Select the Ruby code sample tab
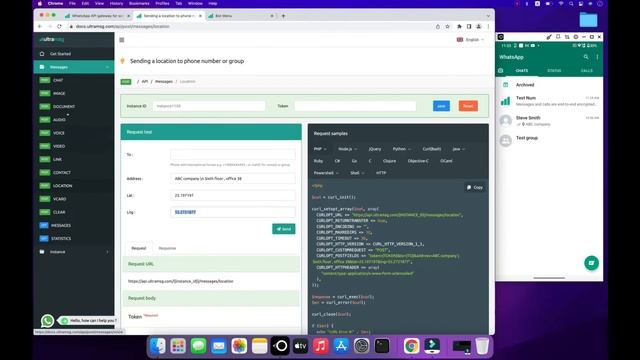The image size is (640, 360). point(318,161)
